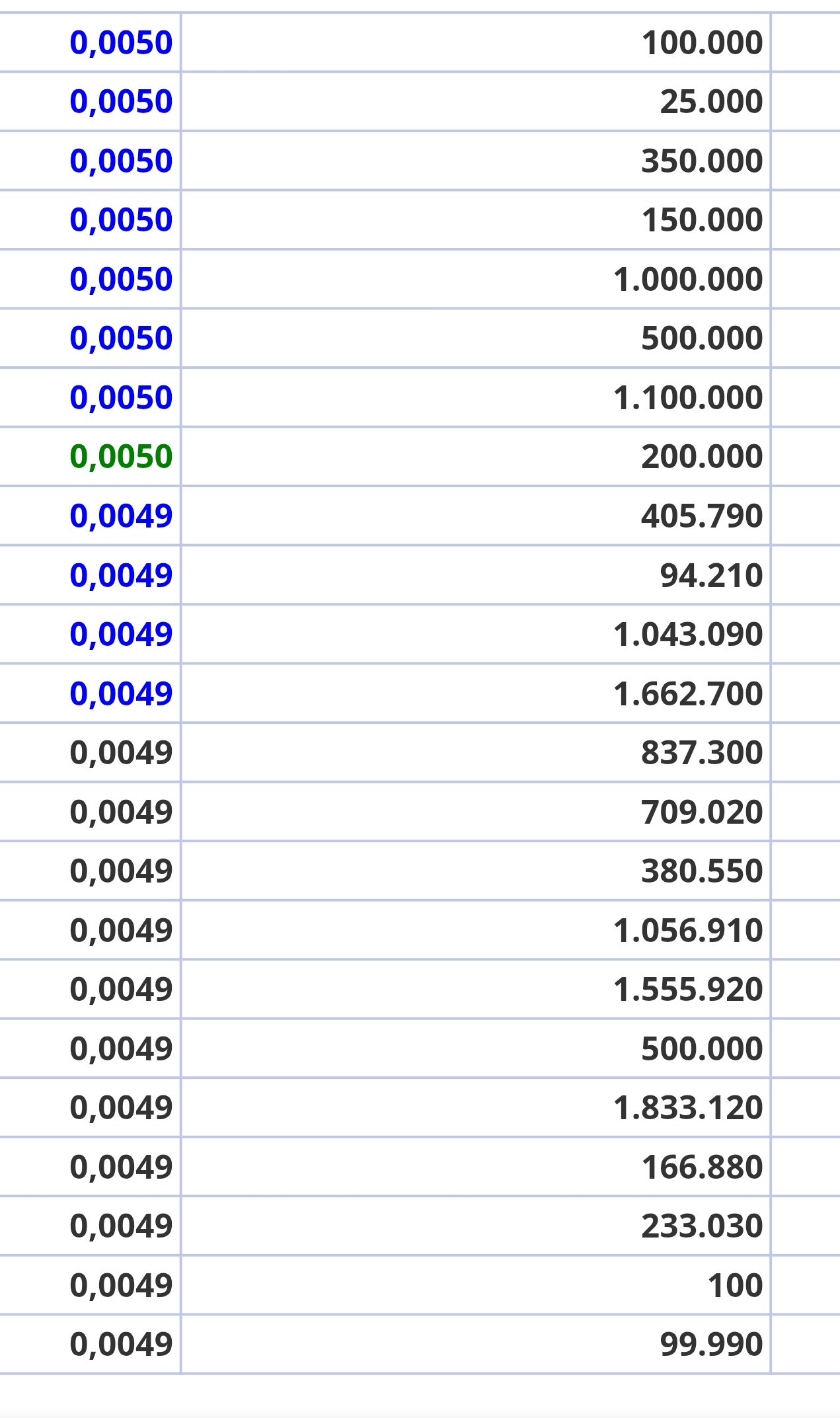Viewport: 840px width, 1418px height.
Task: Click the 1.100.000 quantity cell
Action: point(476,397)
